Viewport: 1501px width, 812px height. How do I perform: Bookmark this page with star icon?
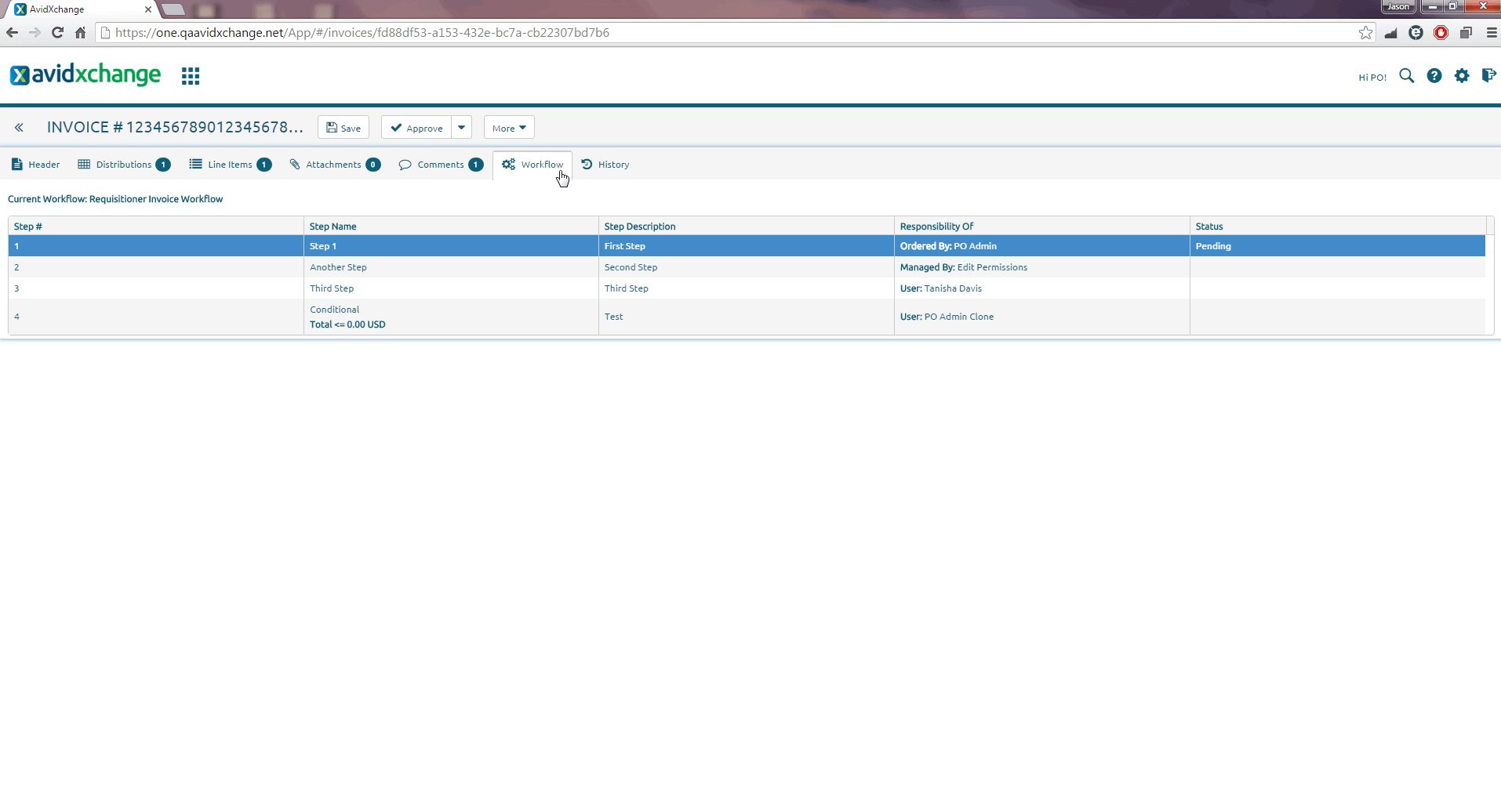[x=1365, y=32]
